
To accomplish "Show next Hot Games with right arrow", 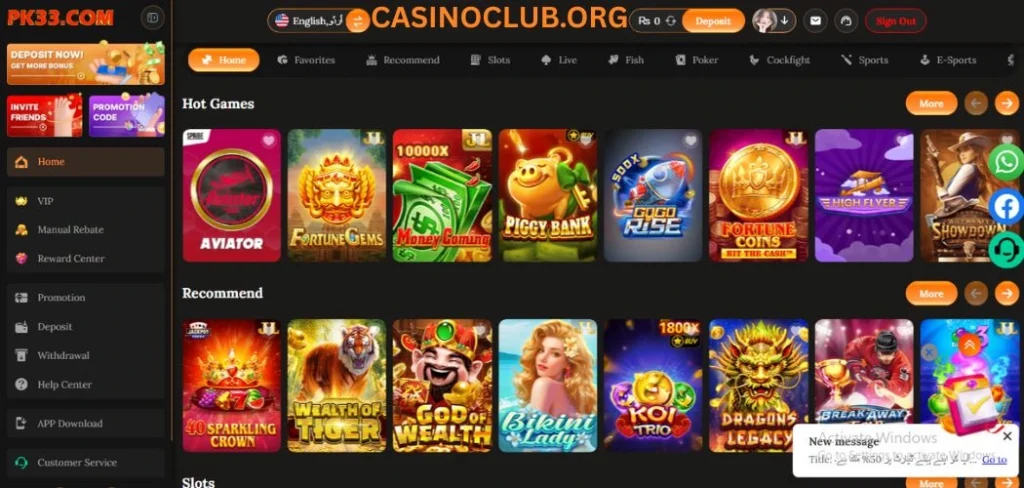I will click(1007, 103).
